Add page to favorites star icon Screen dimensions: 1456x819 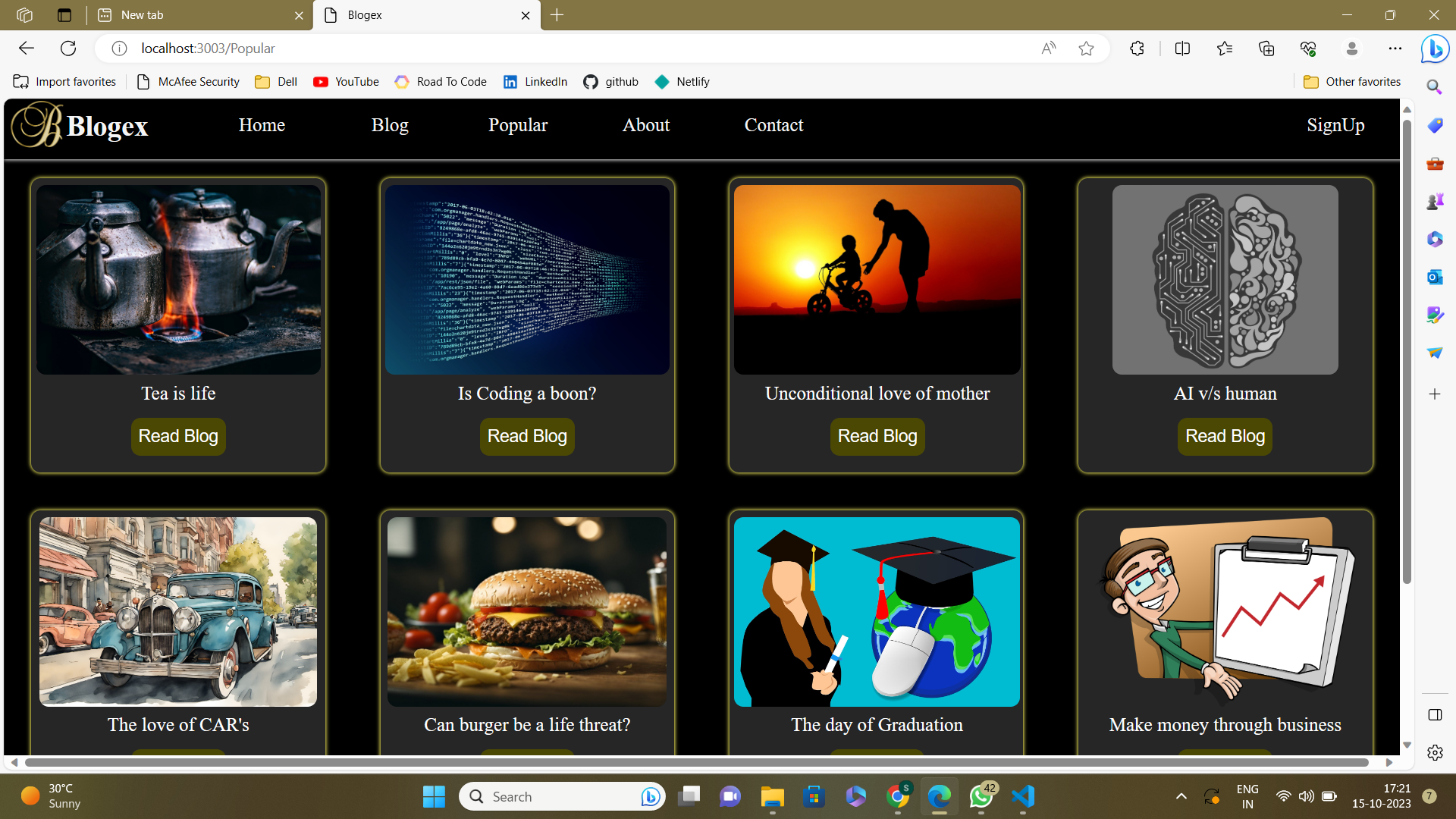(x=1086, y=49)
